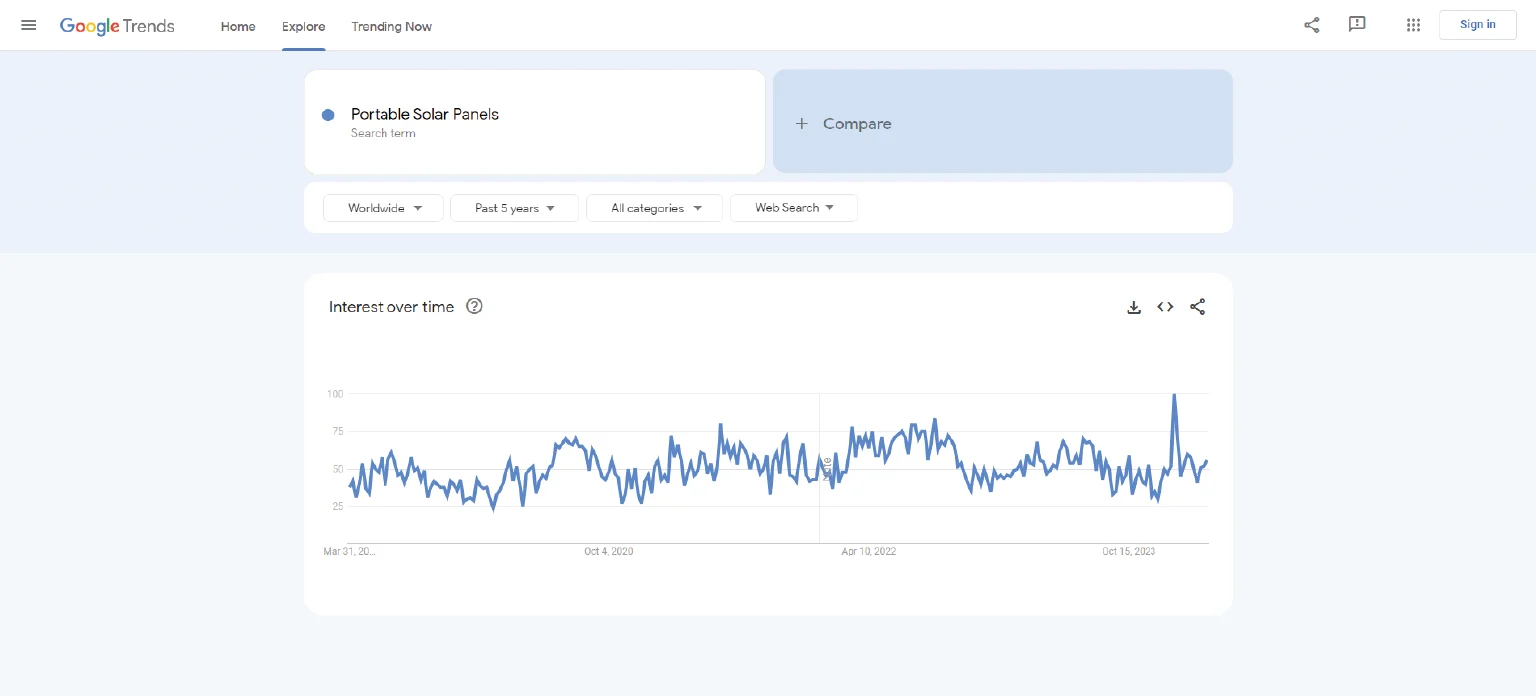
Task: Switch to the Trending Now tab
Action: (391, 26)
